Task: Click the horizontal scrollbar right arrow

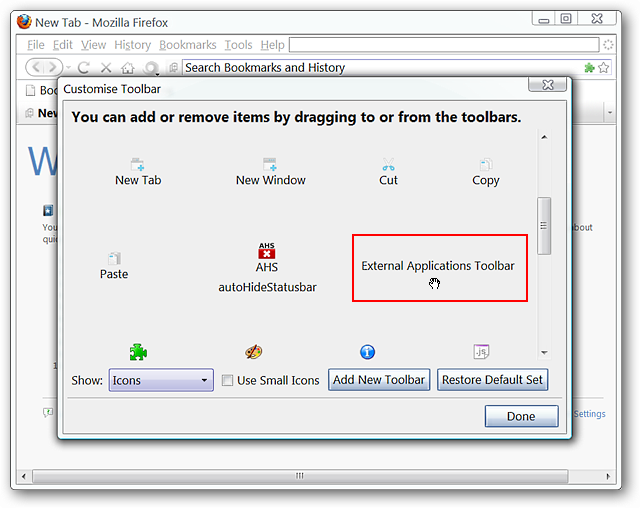Action: tap(608, 476)
